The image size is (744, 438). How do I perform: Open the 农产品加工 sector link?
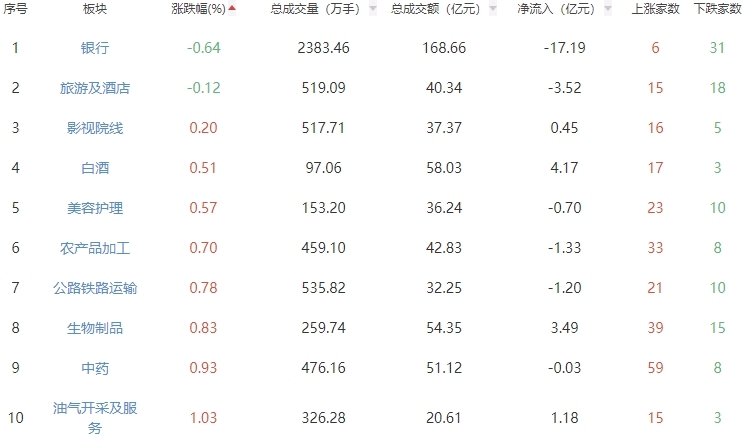pyautogui.click(x=95, y=248)
